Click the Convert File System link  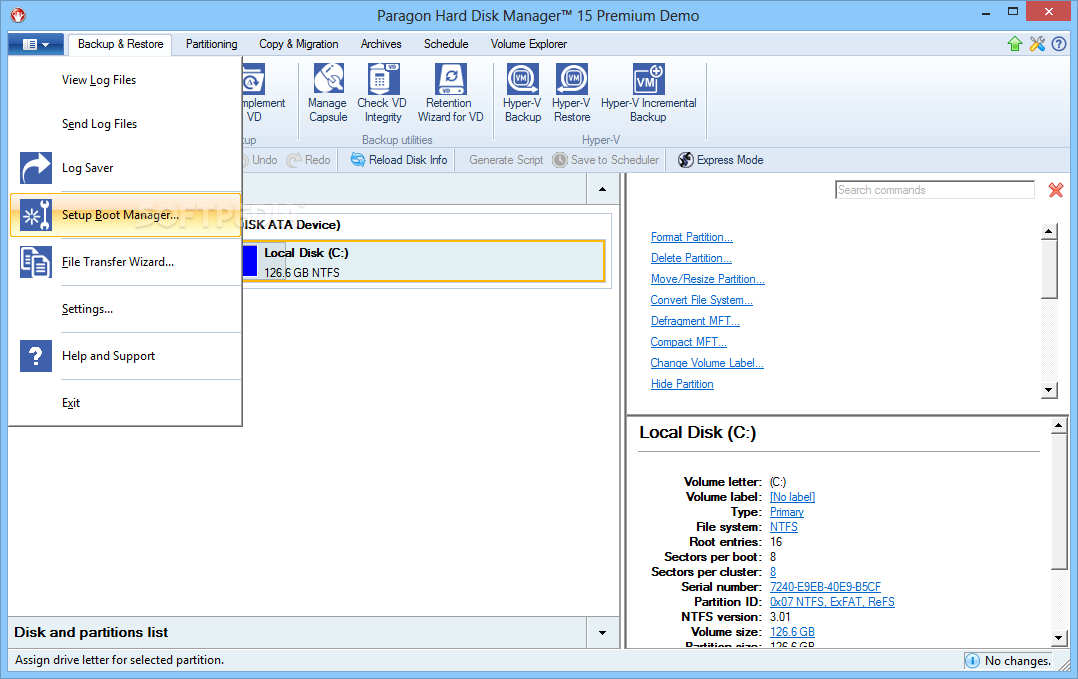point(701,300)
